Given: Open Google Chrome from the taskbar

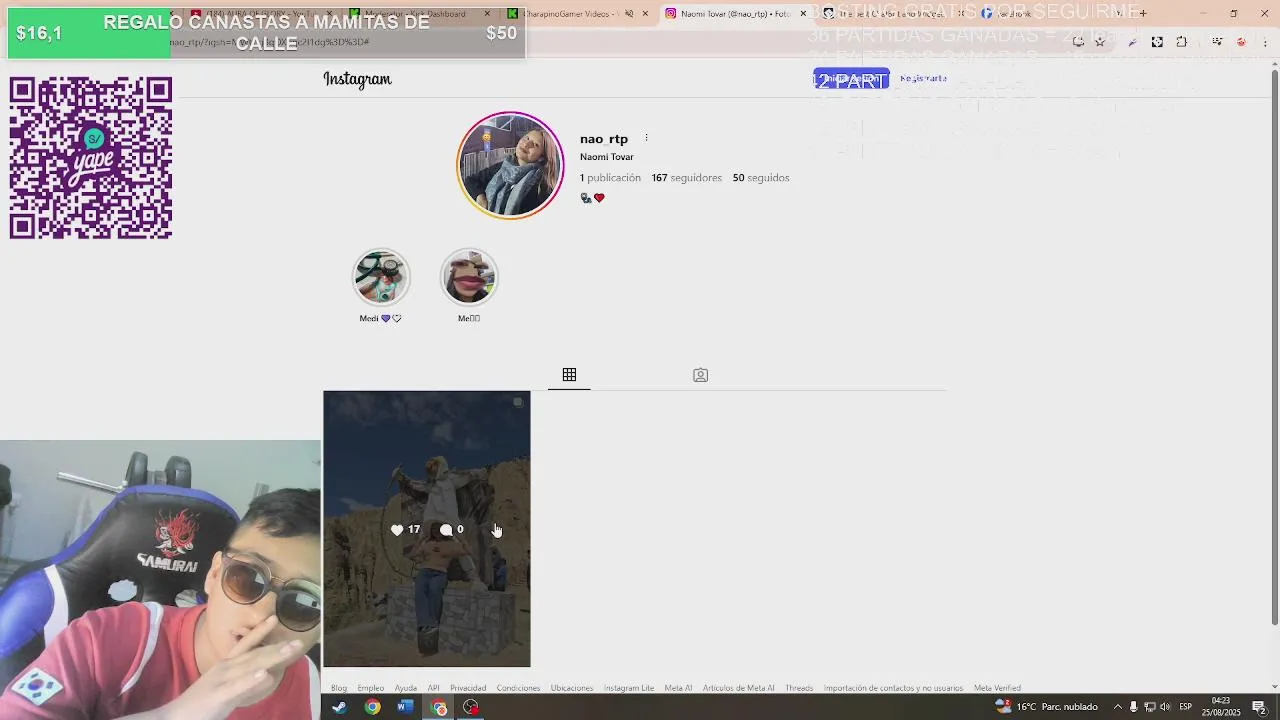Looking at the screenshot, I should click(372, 707).
